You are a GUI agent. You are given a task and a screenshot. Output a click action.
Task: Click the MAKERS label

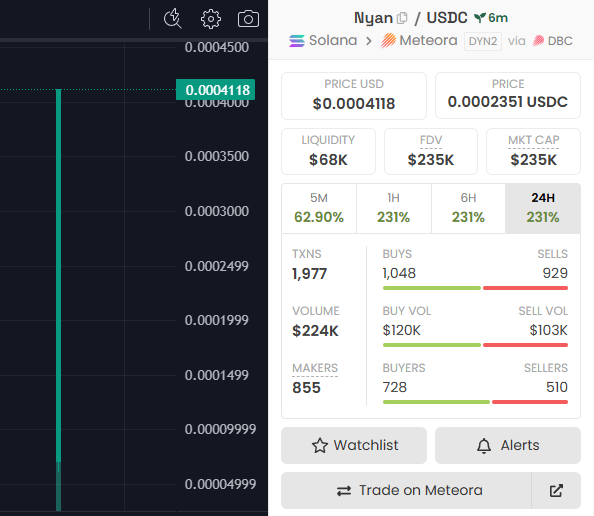coord(315,368)
